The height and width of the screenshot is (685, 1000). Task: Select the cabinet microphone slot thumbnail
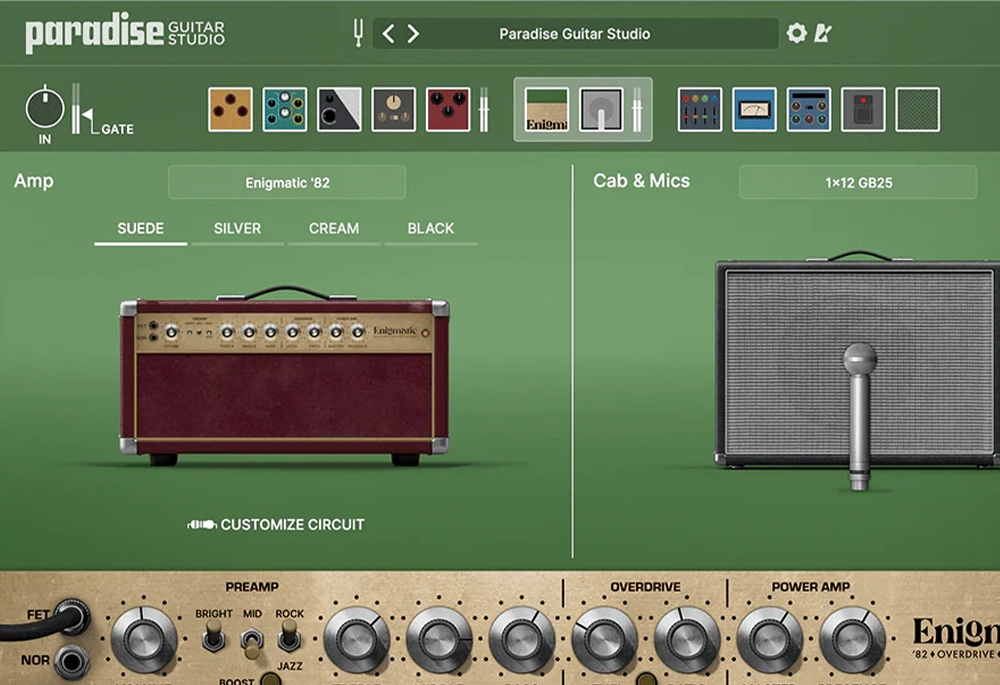coord(601,110)
